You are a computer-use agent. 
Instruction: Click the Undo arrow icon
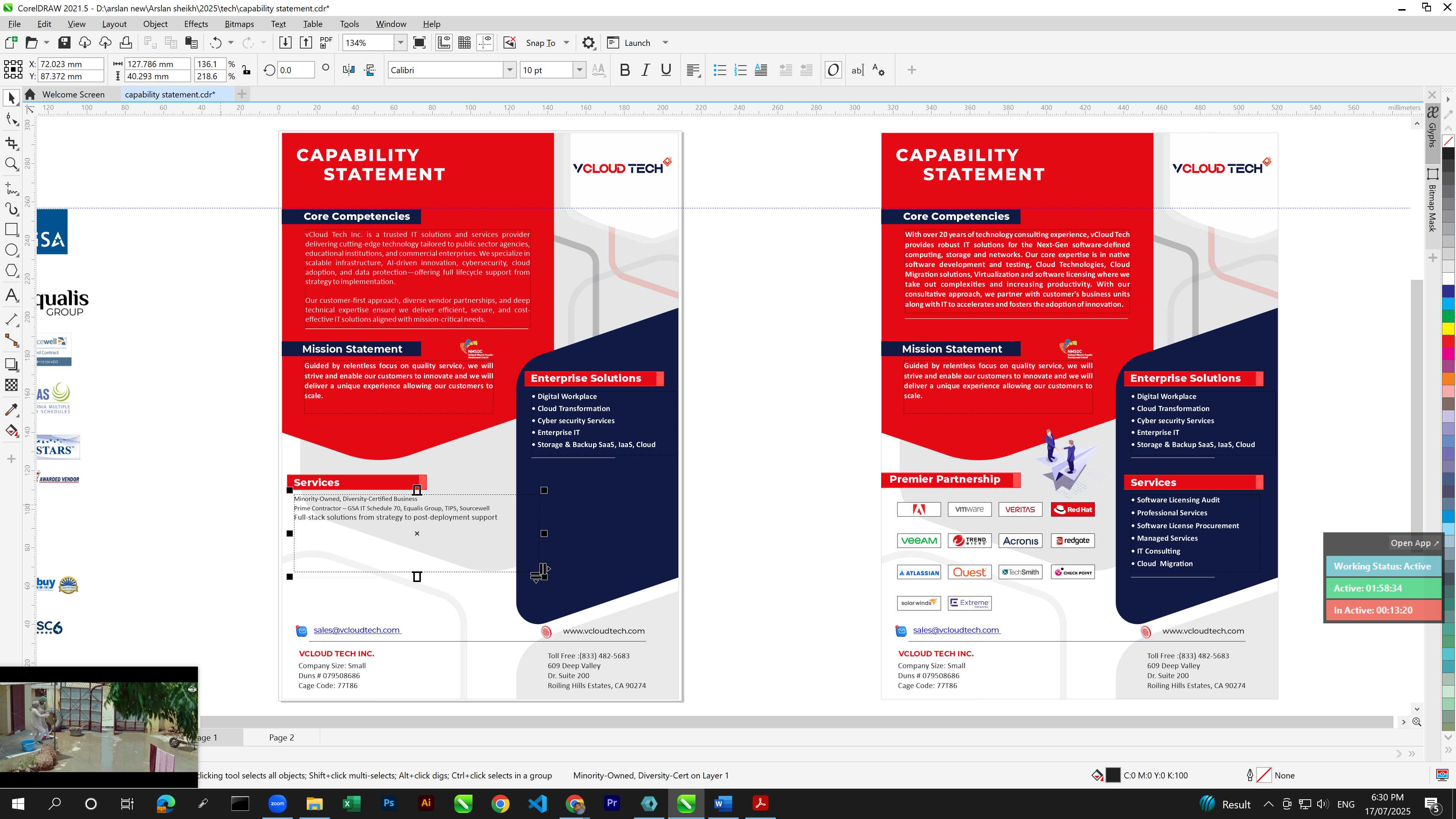[215, 42]
